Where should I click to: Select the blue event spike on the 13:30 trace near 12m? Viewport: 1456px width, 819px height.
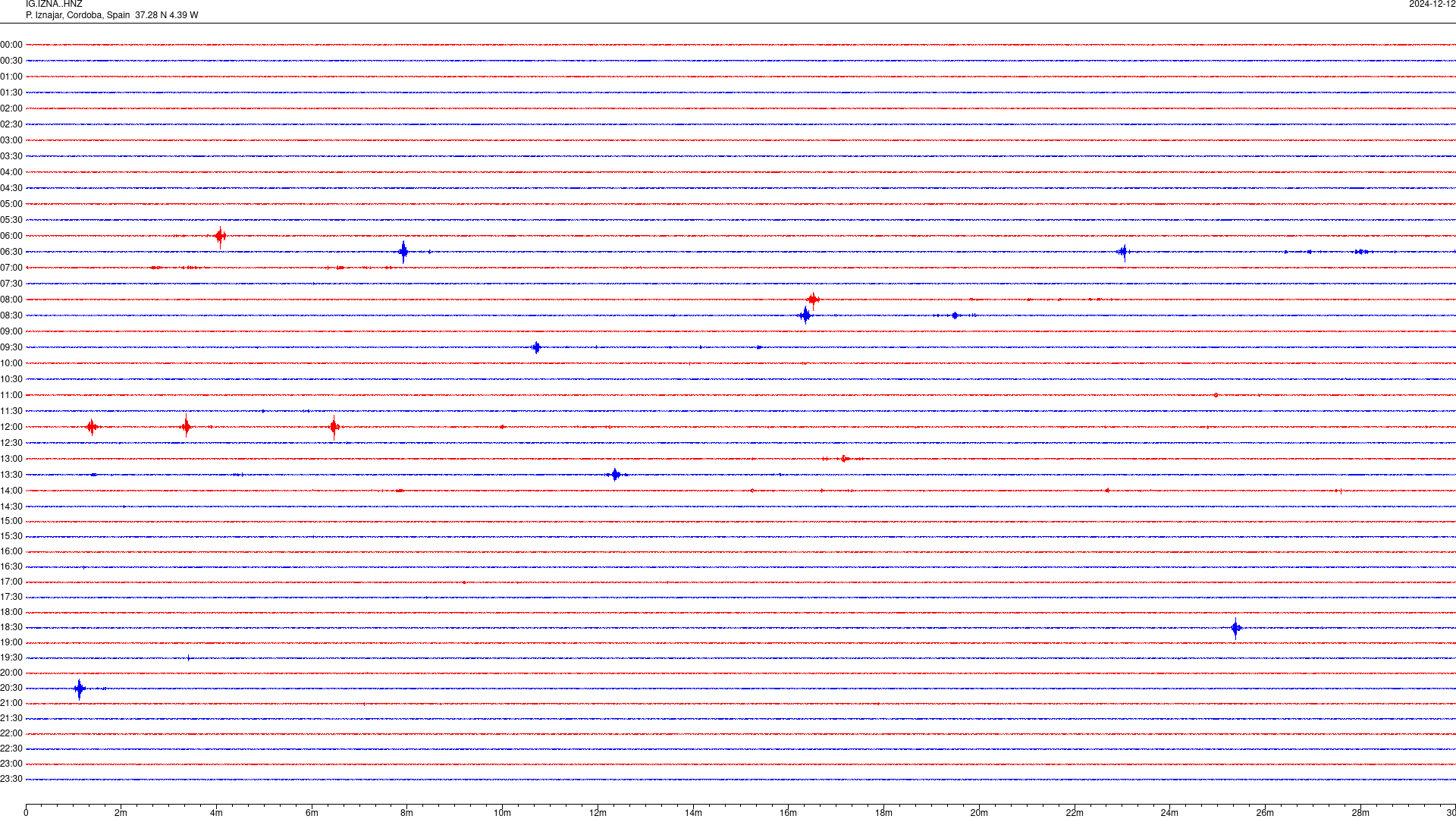point(615,475)
